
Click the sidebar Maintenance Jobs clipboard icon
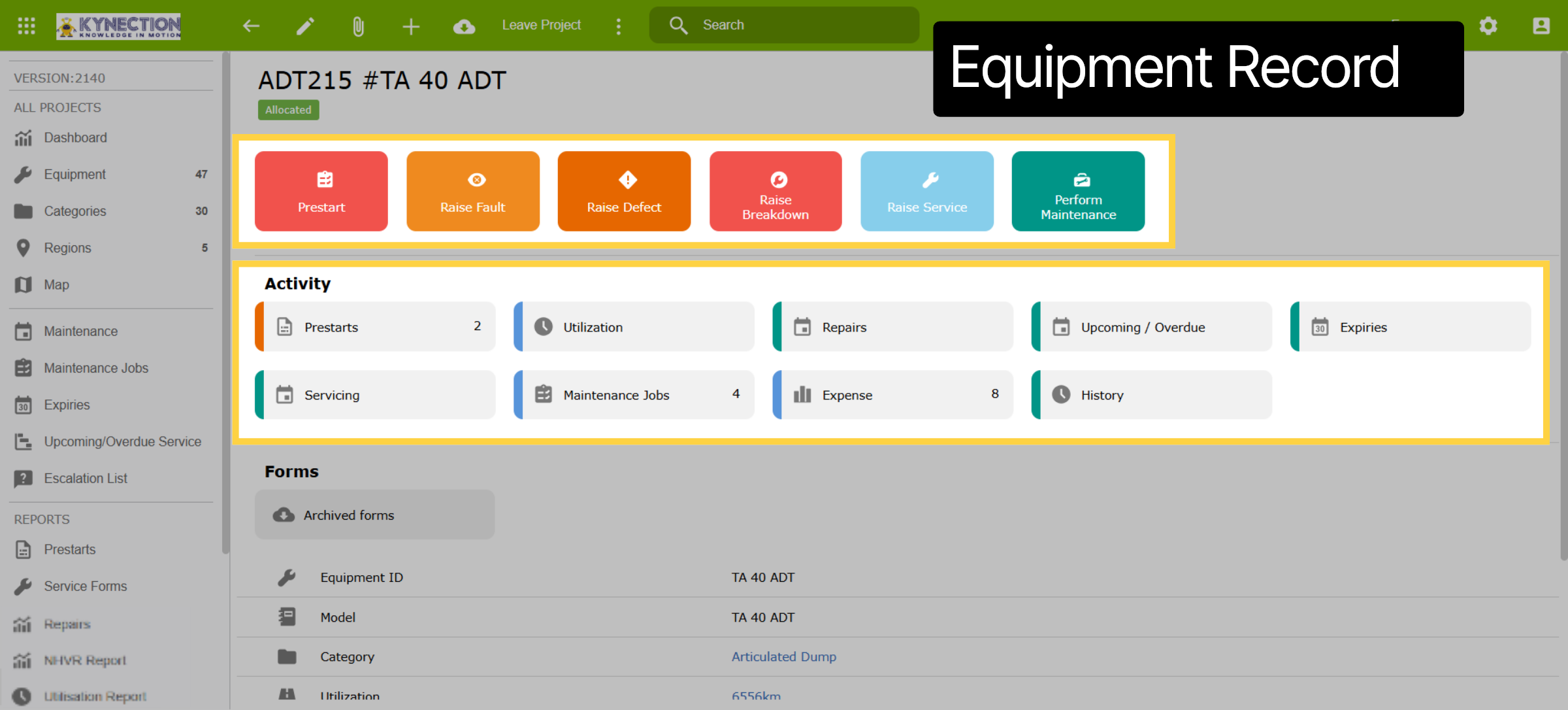[x=23, y=367]
